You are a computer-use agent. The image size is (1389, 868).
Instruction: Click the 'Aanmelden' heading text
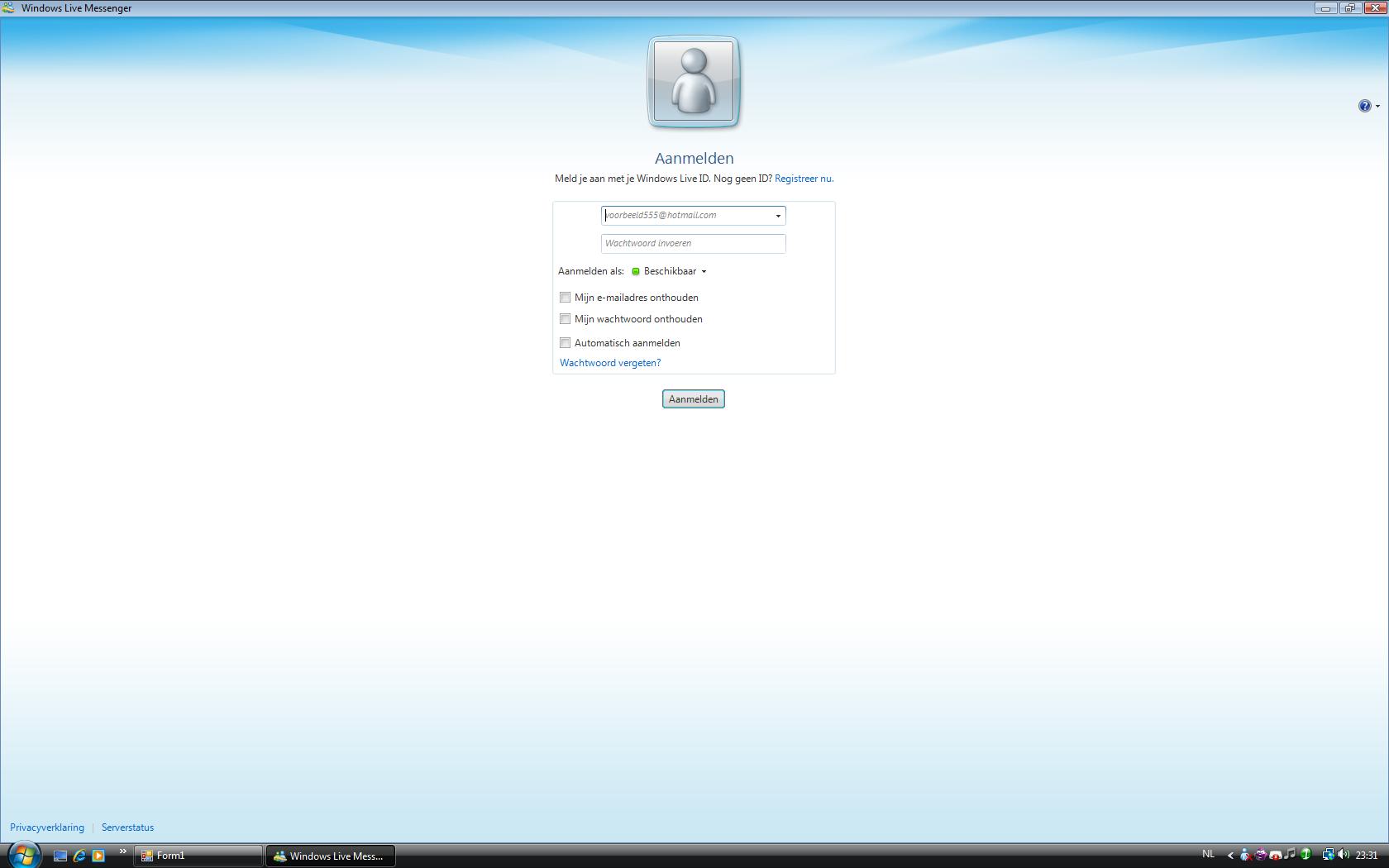point(694,158)
